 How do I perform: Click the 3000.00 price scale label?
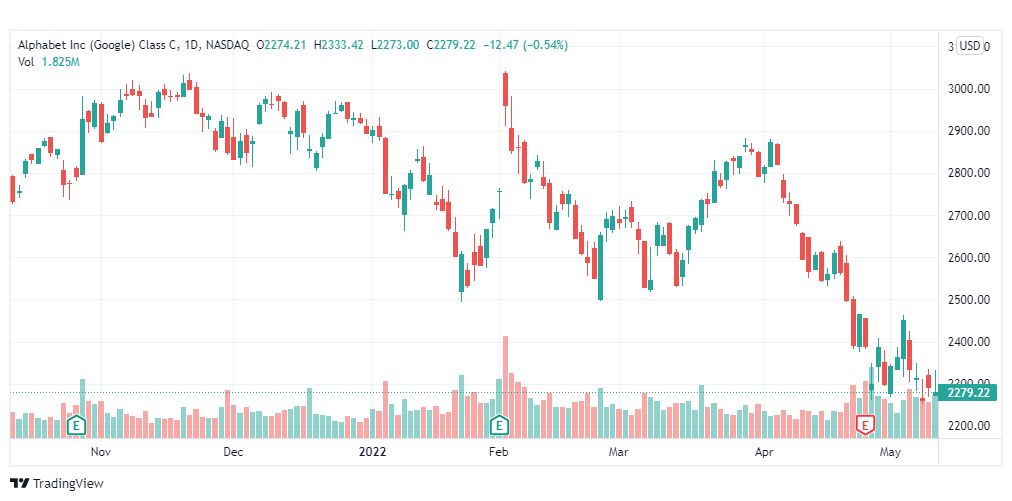pyautogui.click(x=969, y=89)
